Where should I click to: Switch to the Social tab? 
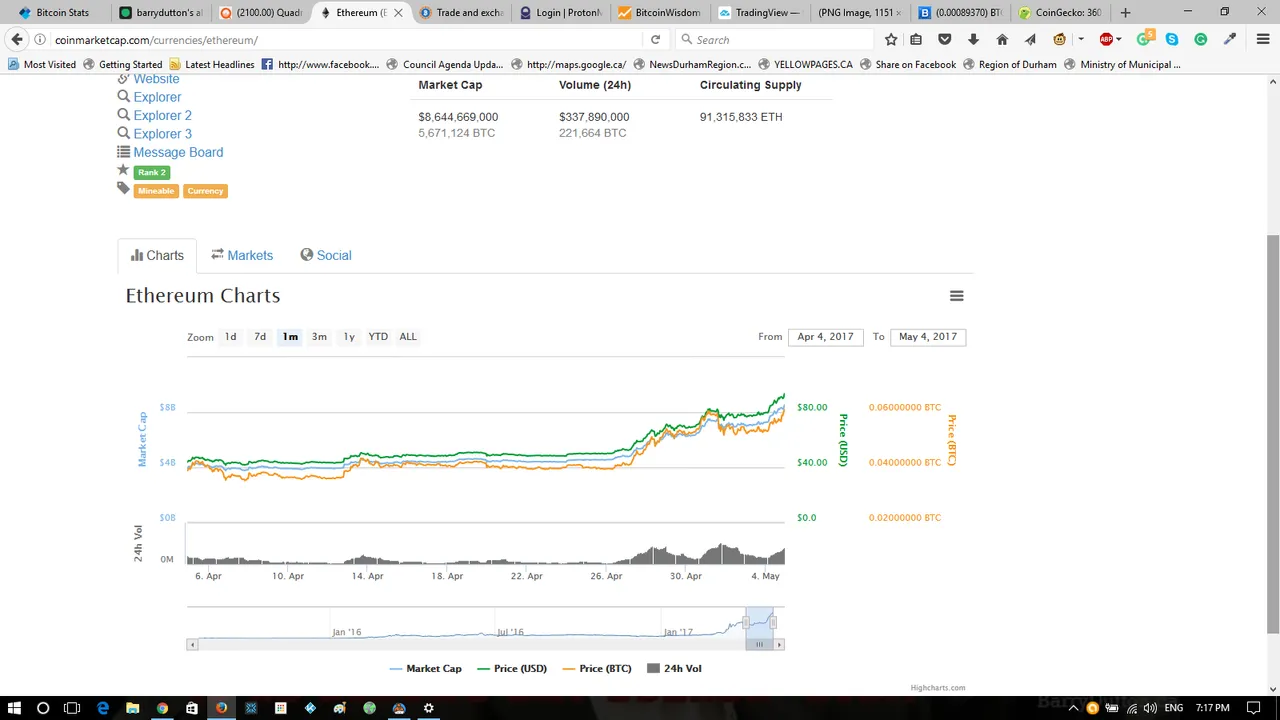tap(326, 255)
